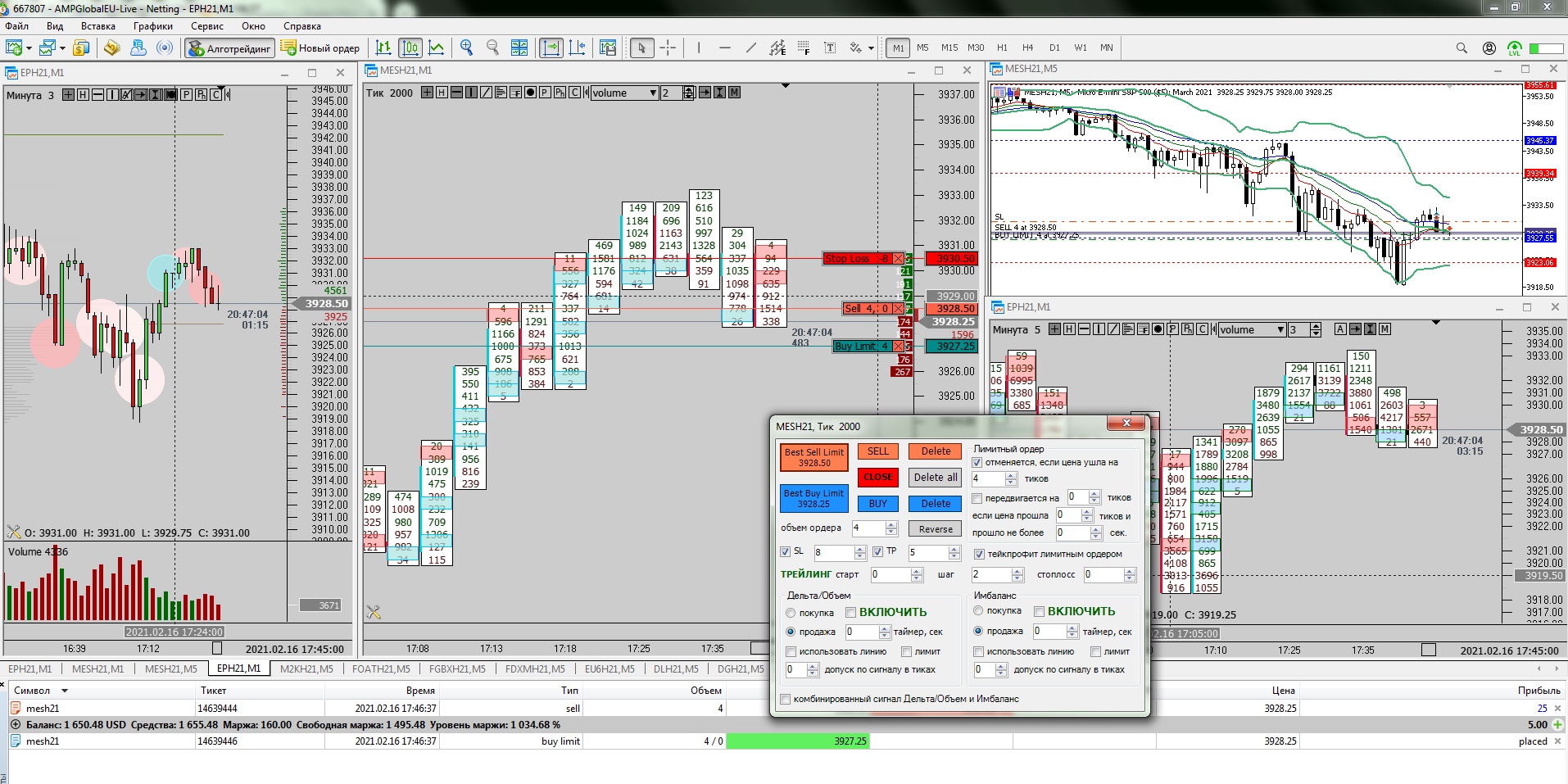Enable the 'передвигается на' checkbox
Screen dimensions: 1568x784
tap(977, 498)
